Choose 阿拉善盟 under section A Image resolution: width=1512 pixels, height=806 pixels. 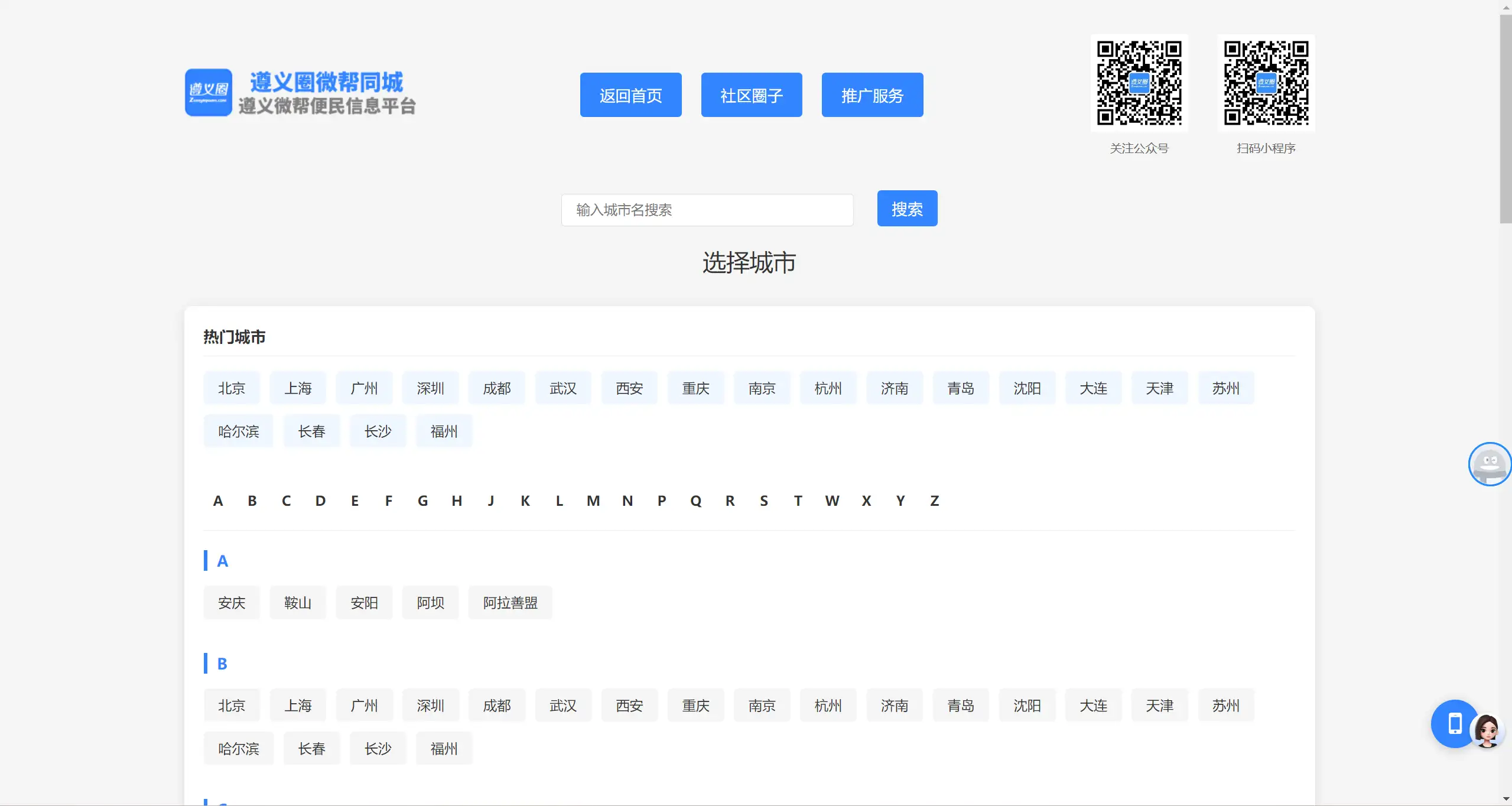(509, 602)
